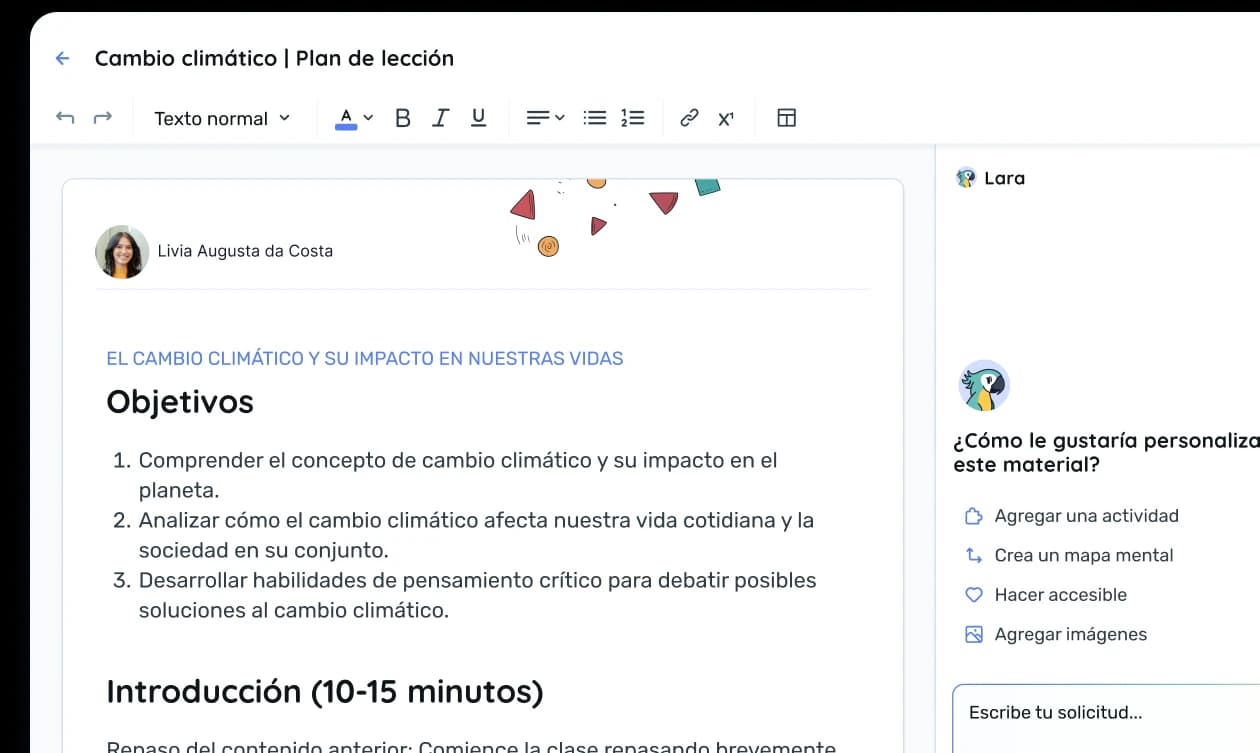Click the picture image icon
This screenshot has height=753, width=1260.
coord(973,634)
